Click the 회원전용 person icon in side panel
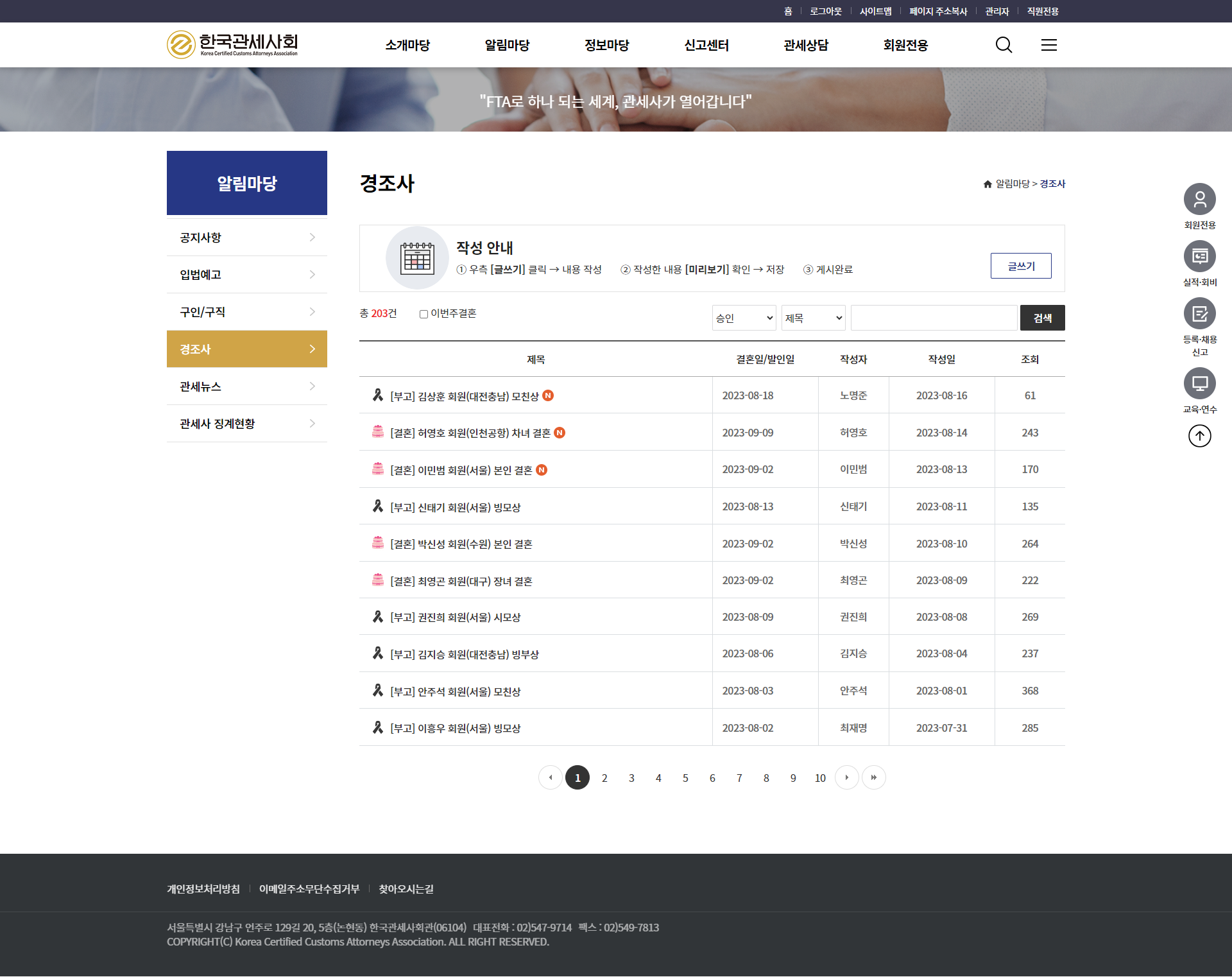 point(1199,200)
